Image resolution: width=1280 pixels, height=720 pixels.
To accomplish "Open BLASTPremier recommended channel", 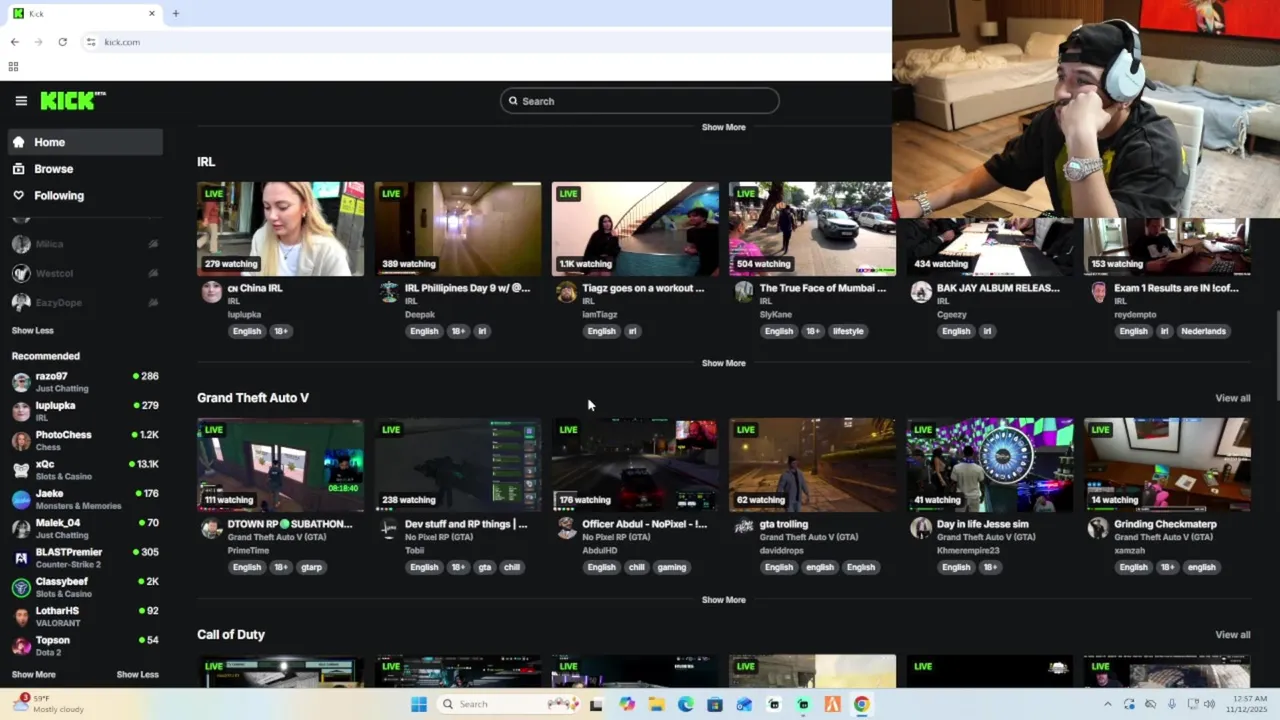I will tap(86, 558).
